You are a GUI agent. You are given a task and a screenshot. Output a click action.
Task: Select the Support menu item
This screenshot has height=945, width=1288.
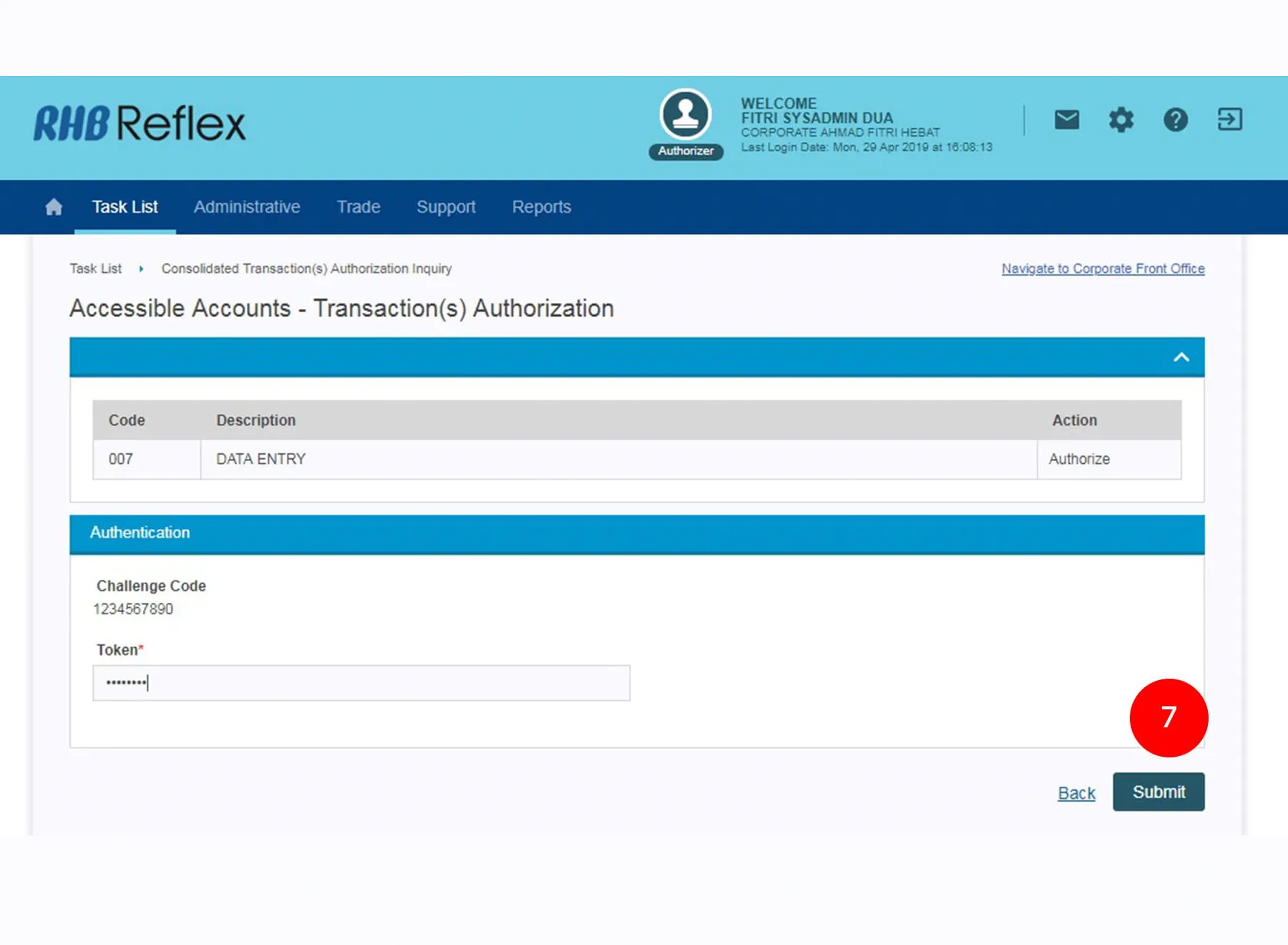click(x=446, y=208)
